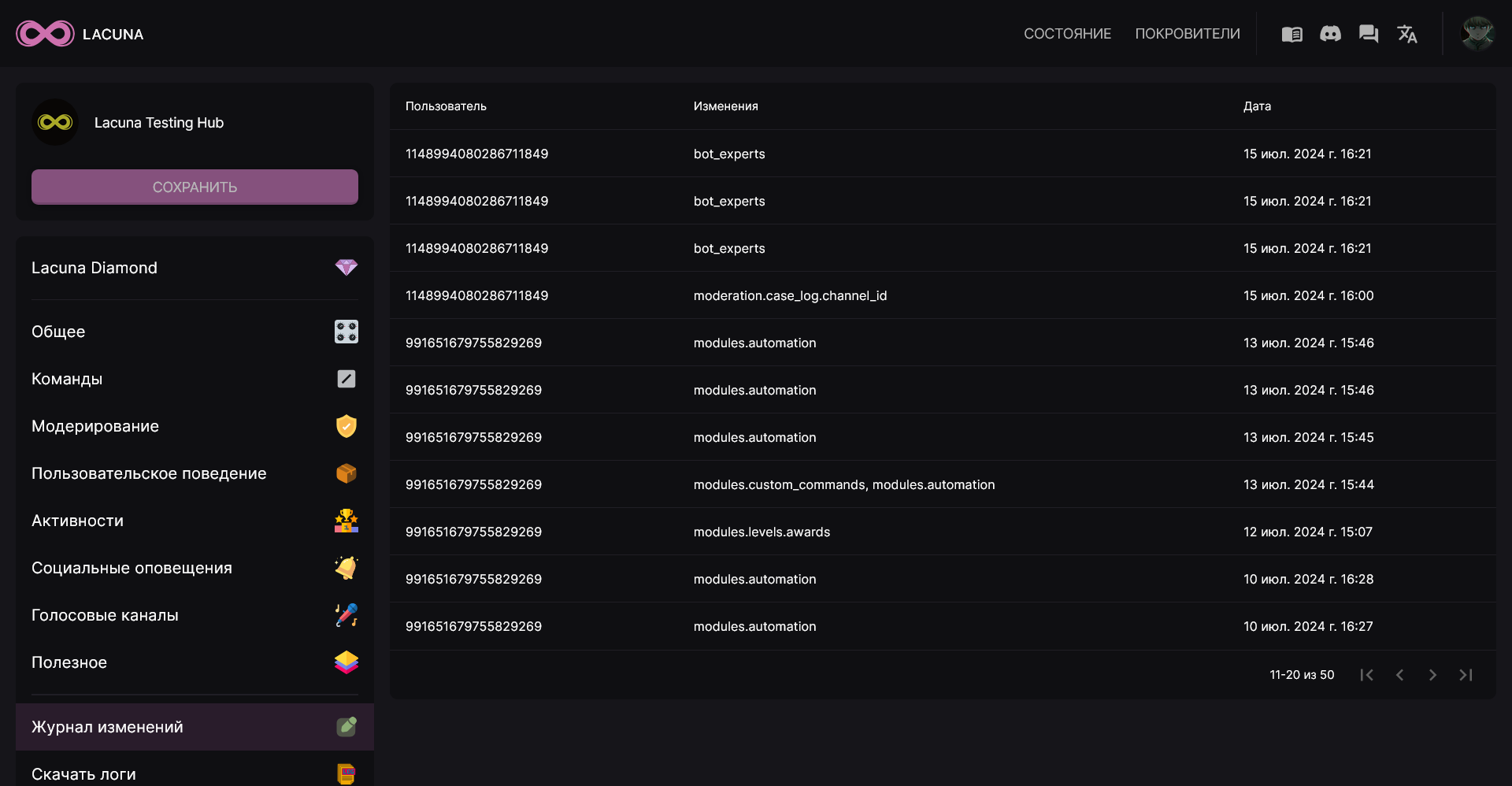This screenshot has width=1512, height=786.
Task: Open the СОСТОЯНИЕ page
Action: pos(1067,34)
